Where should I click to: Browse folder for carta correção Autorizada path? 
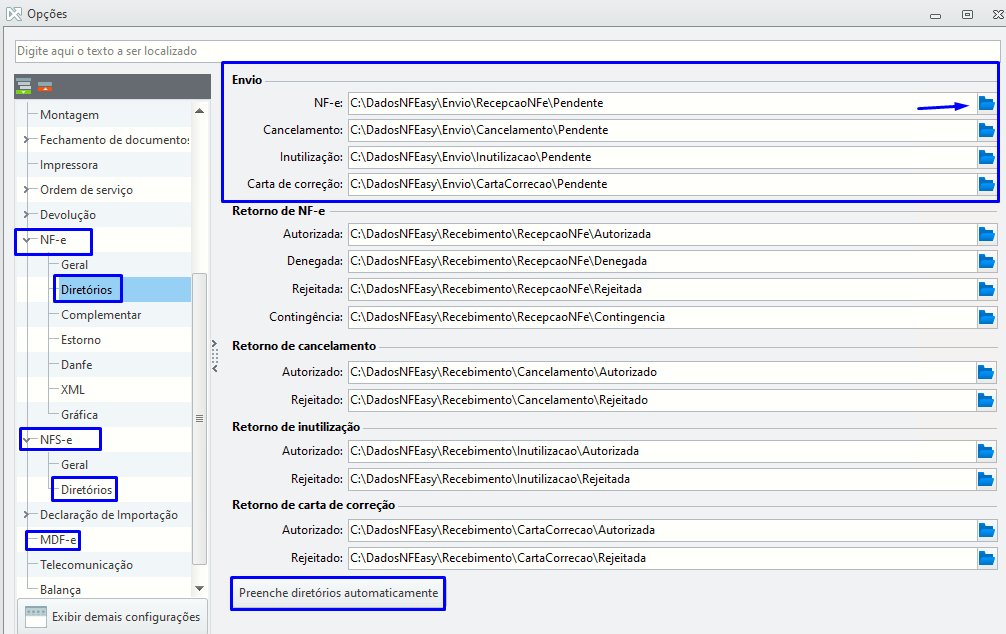click(x=985, y=530)
